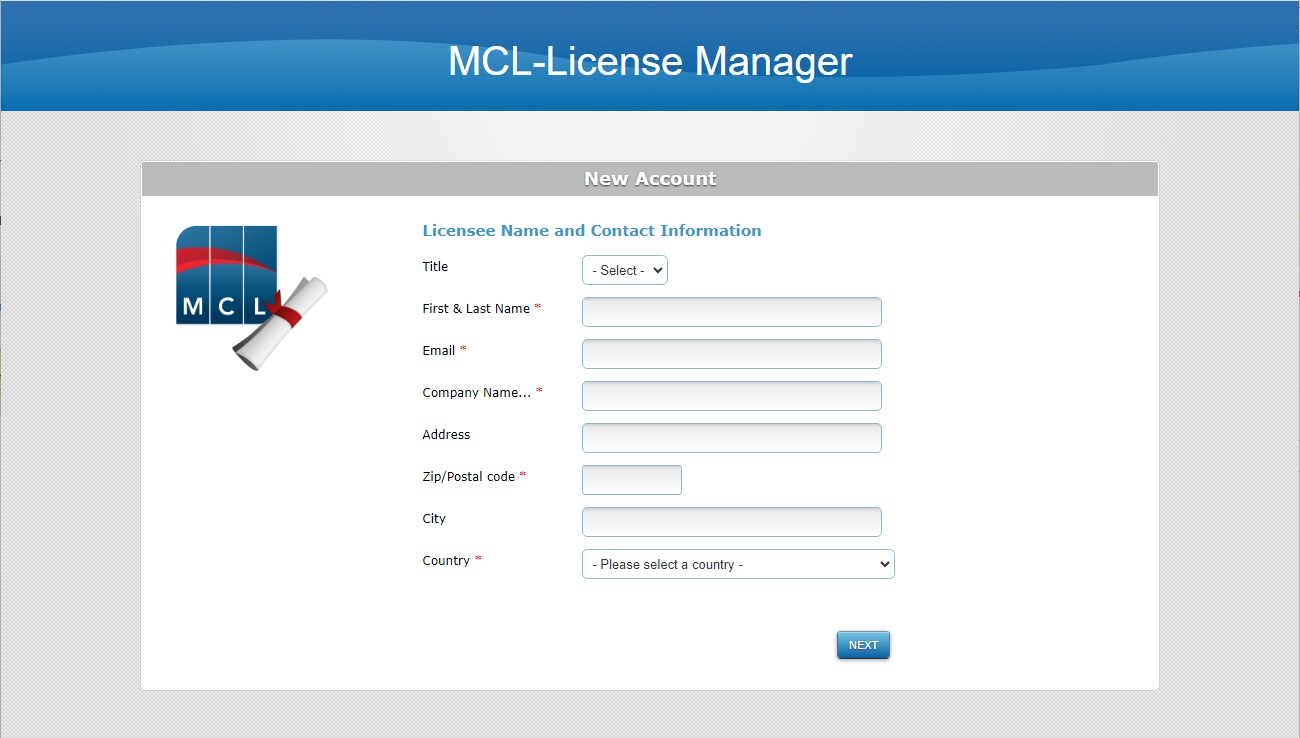Image resolution: width=1300 pixels, height=738 pixels.
Task: Open the Title select dropdown
Action: click(625, 270)
